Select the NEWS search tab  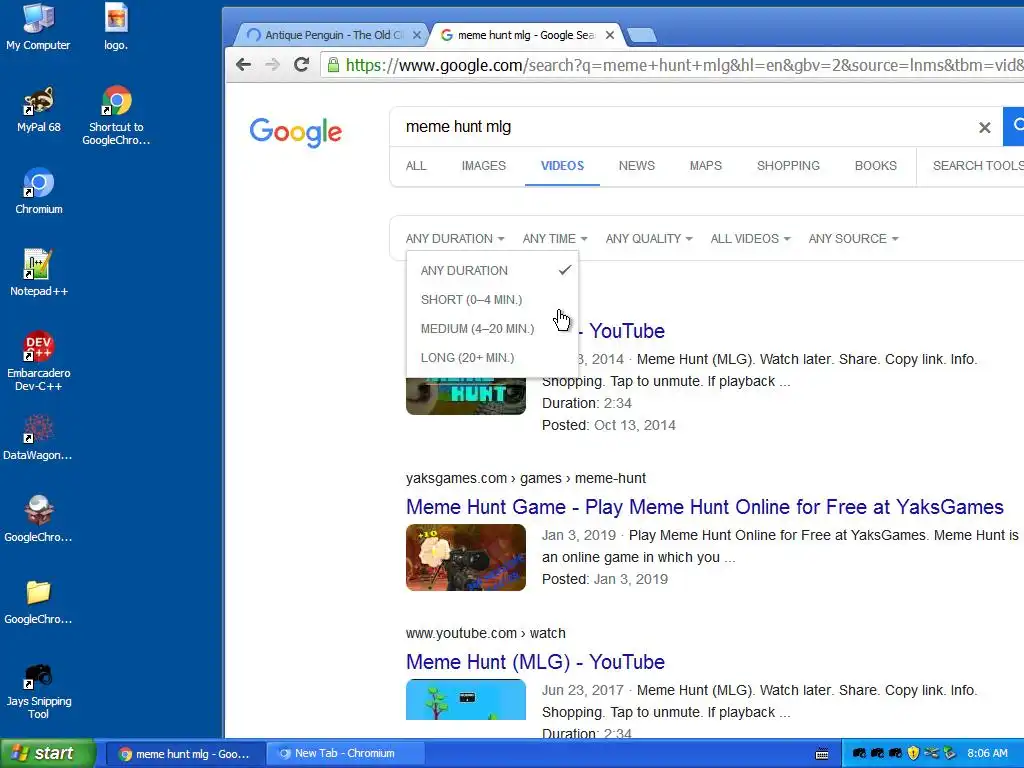(637, 166)
